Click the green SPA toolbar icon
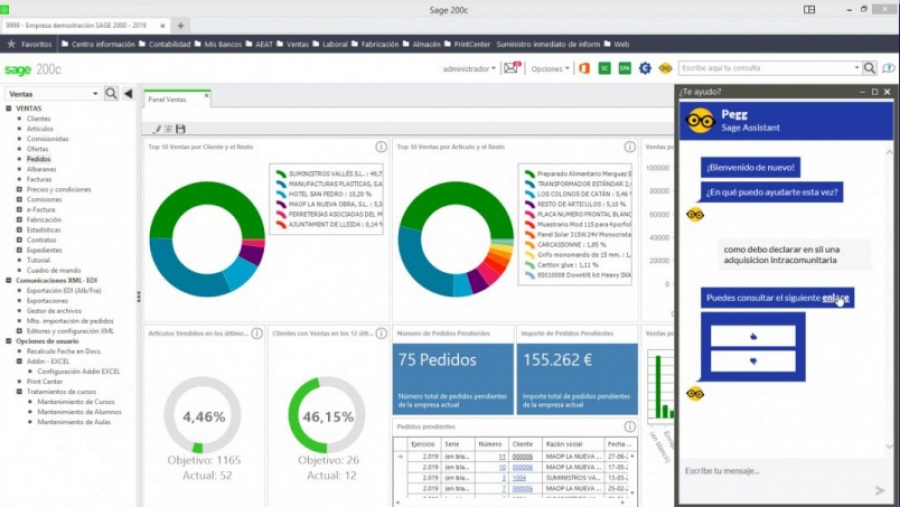 [624, 68]
